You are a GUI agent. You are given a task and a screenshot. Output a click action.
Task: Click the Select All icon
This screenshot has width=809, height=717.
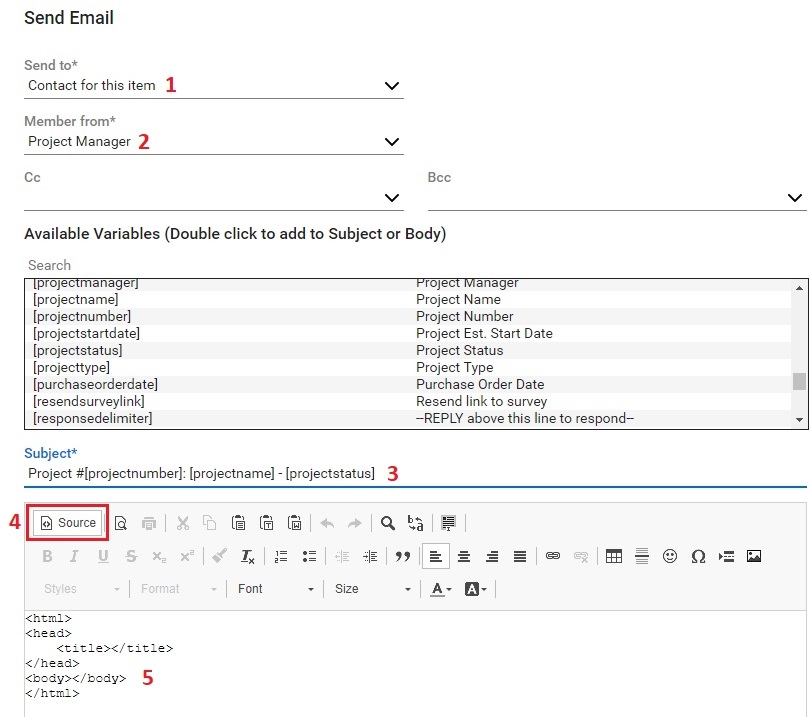tap(448, 523)
